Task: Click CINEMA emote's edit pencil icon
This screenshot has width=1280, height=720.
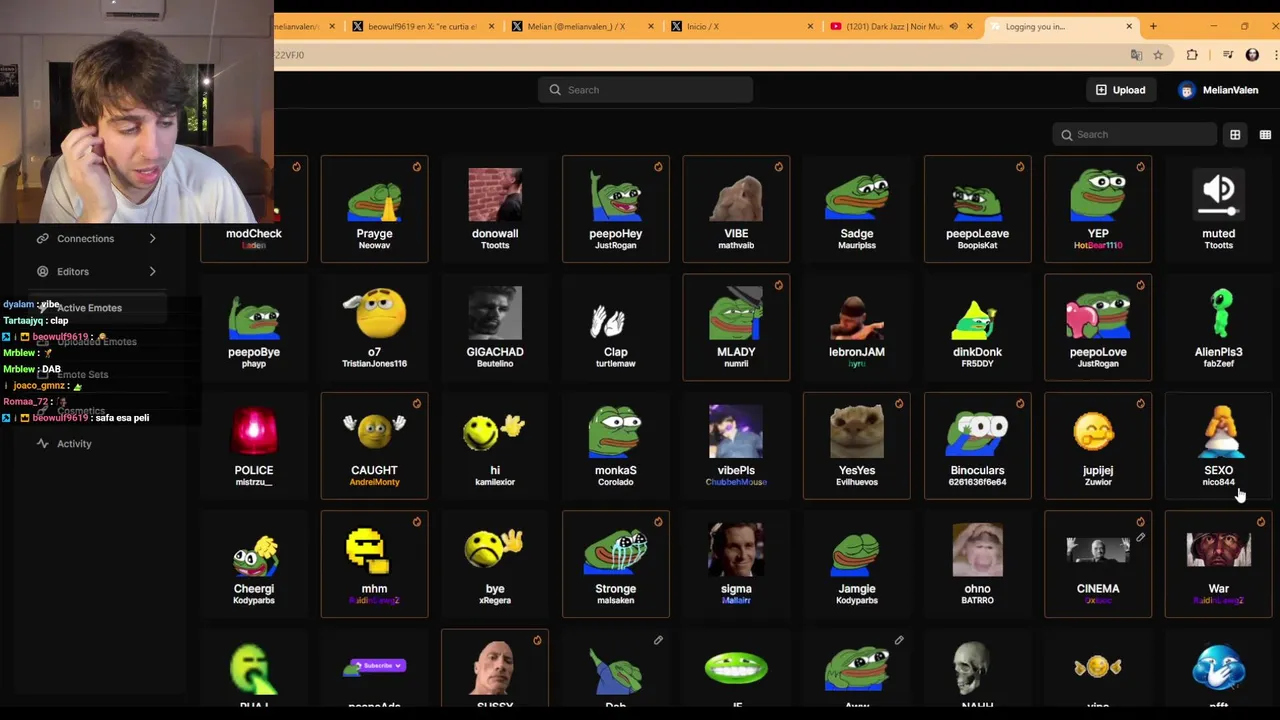Action: tap(1140, 538)
